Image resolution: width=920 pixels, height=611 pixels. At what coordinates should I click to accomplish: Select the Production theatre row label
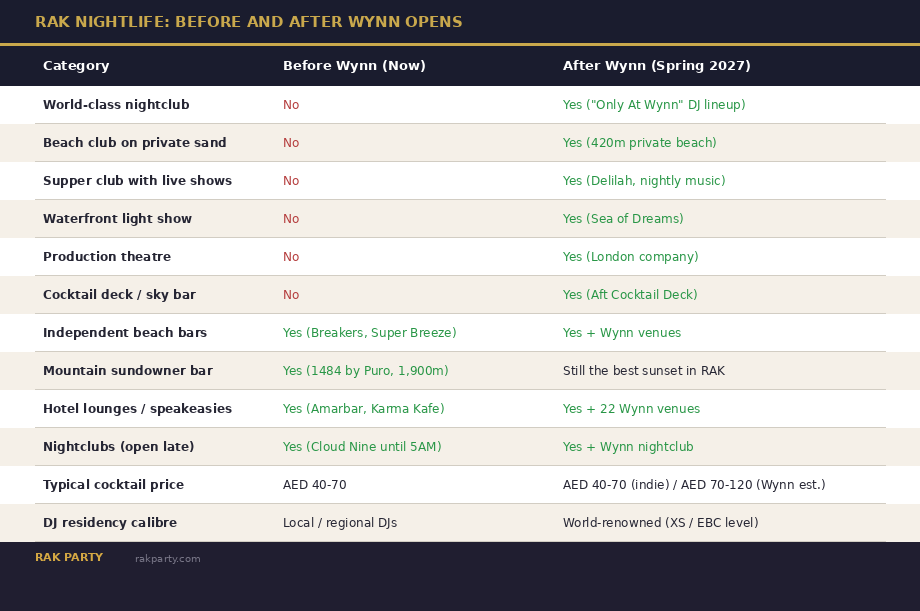107,257
